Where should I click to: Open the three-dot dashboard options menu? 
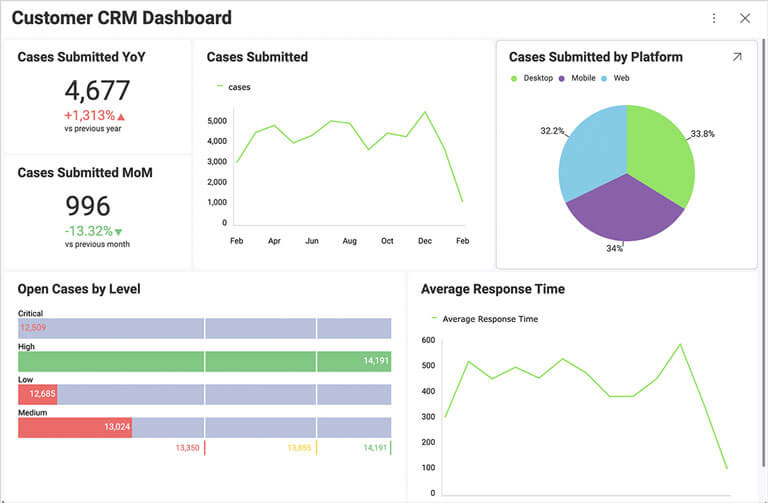point(714,18)
